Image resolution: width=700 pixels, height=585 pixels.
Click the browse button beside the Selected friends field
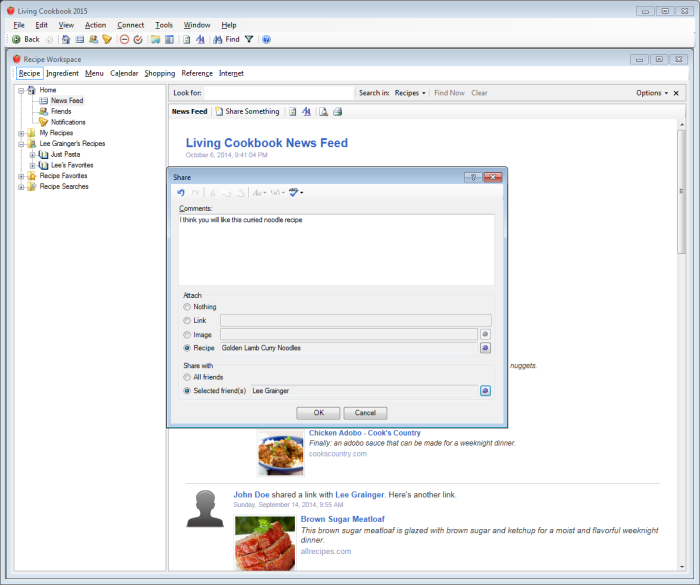[485, 391]
